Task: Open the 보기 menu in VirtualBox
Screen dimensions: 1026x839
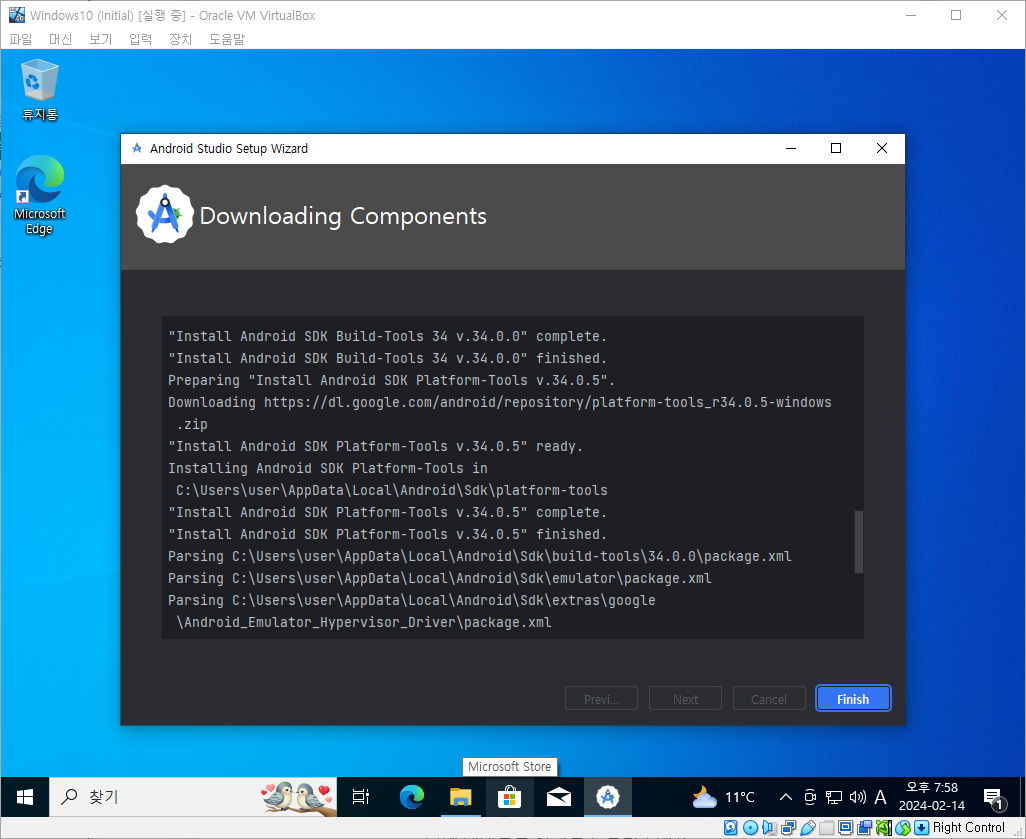Action: coord(101,39)
